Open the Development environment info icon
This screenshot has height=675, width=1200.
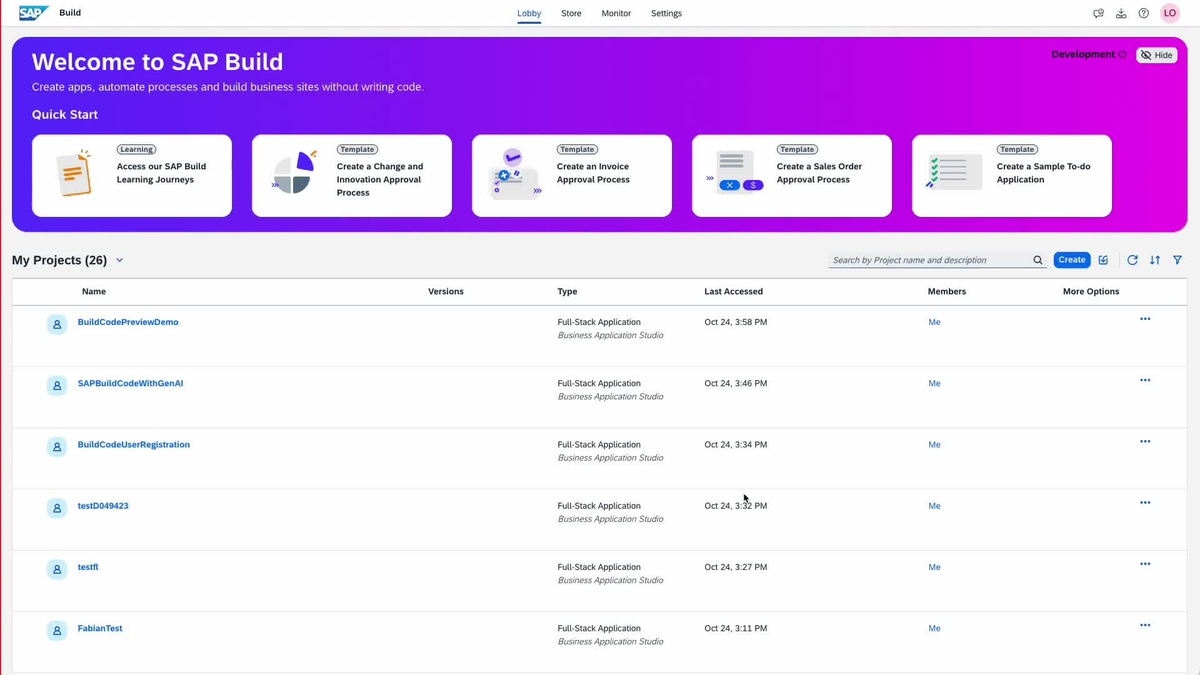tap(1122, 55)
